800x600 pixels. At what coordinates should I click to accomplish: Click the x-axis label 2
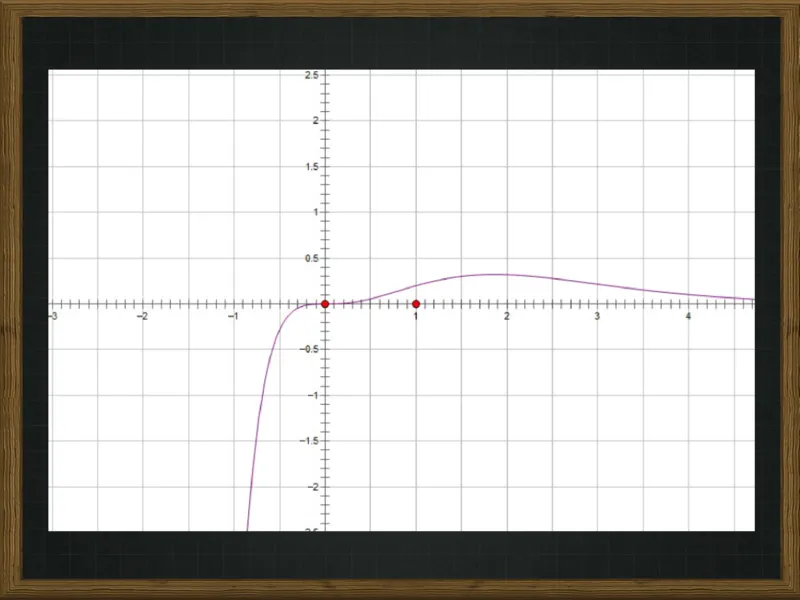pyautogui.click(x=507, y=316)
